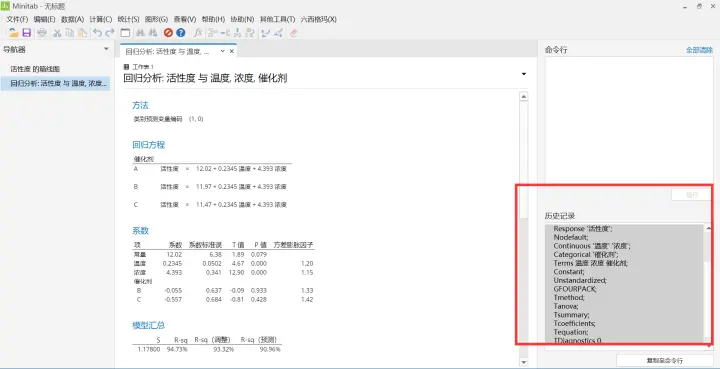Click the Undo arrow icon

point(97,33)
